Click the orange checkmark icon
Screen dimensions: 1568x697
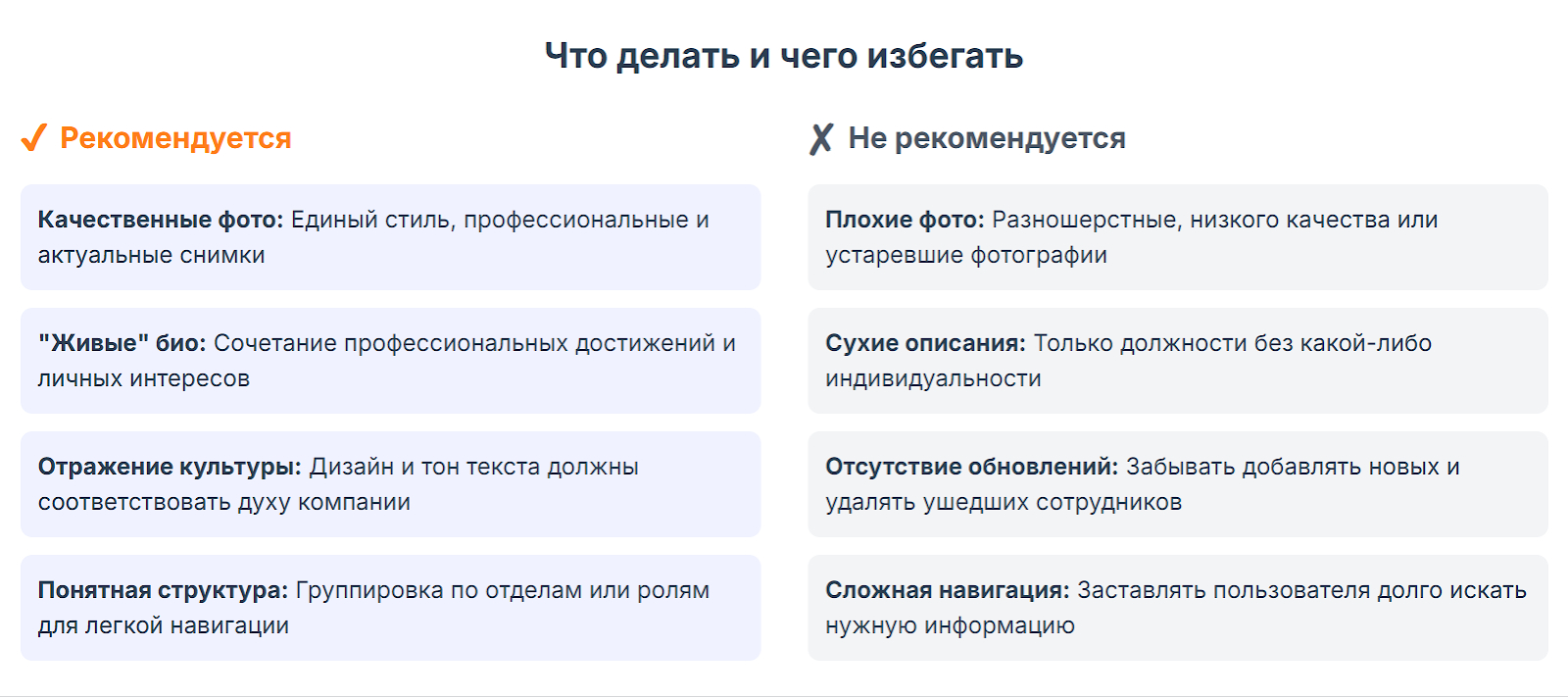click(33, 138)
